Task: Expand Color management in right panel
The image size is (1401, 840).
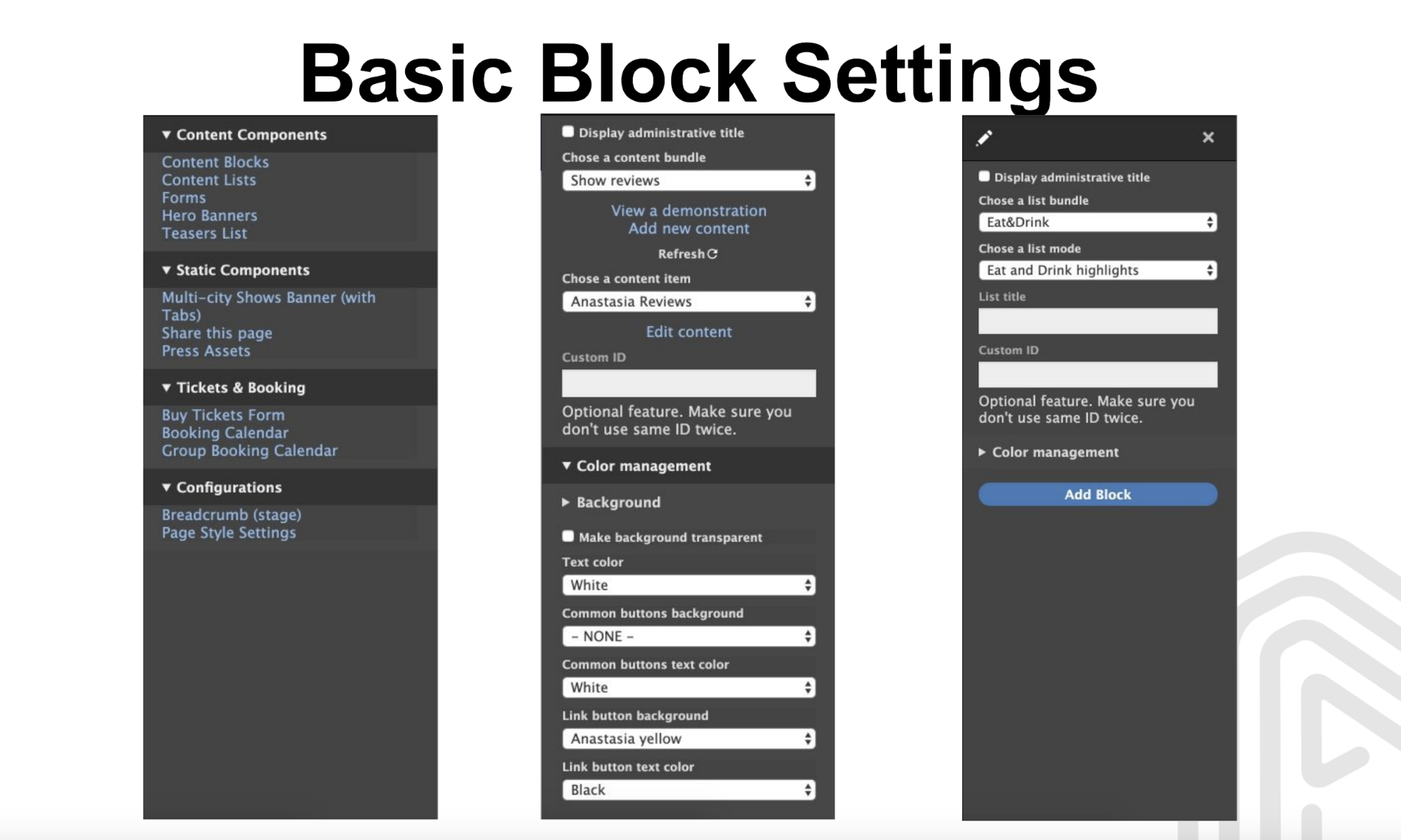Action: (x=981, y=452)
